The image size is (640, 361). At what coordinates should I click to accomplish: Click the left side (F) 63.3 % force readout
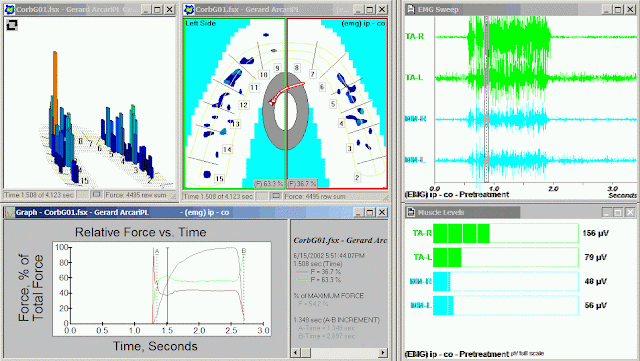269,184
